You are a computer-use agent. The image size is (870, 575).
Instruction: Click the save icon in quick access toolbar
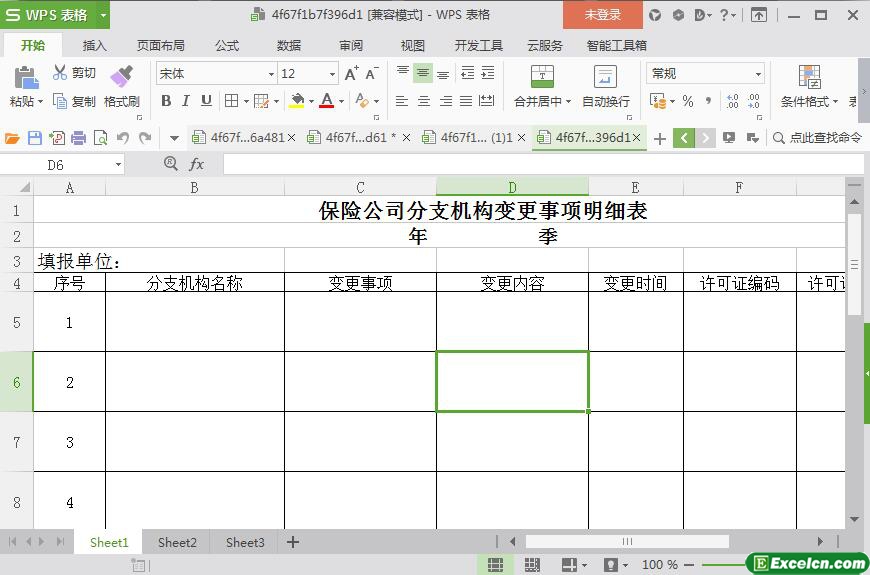(35, 138)
